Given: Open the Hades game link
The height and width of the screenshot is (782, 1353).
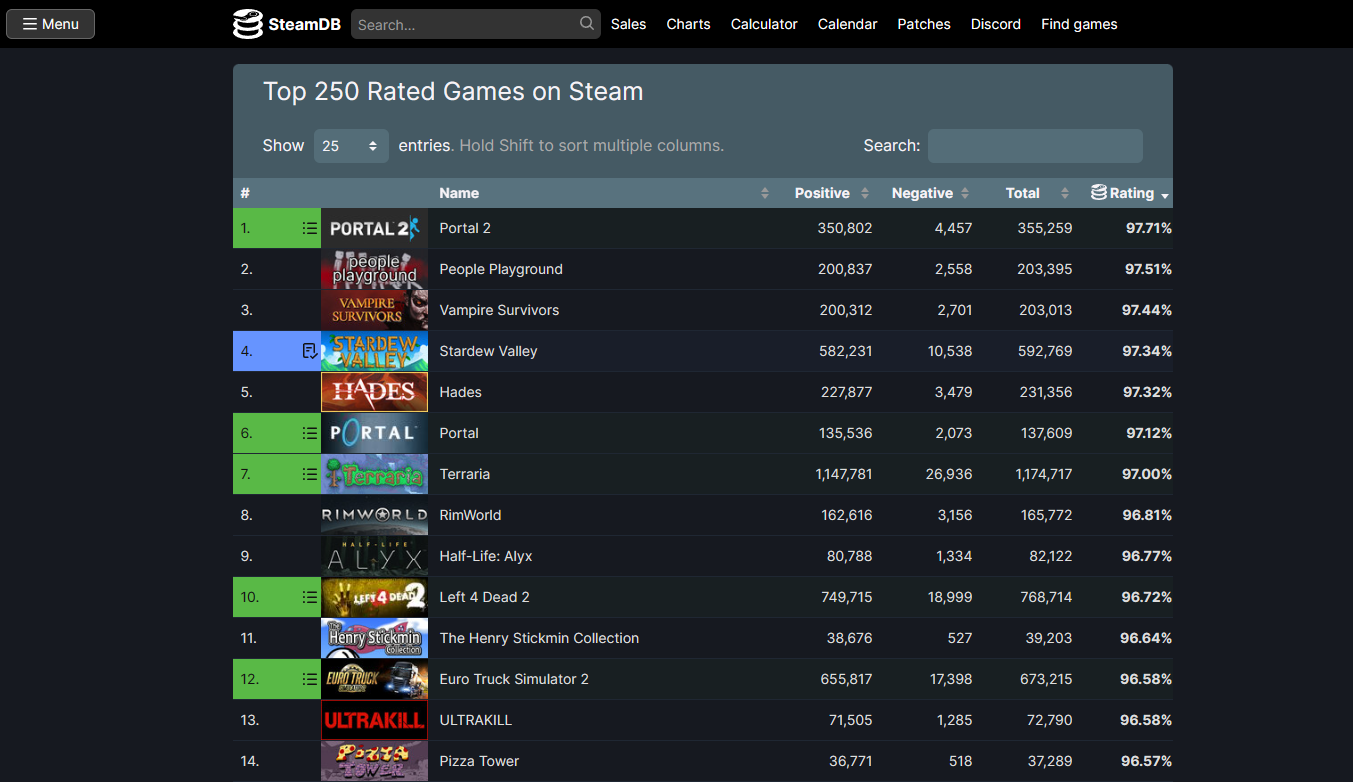Looking at the screenshot, I should tap(461, 392).
